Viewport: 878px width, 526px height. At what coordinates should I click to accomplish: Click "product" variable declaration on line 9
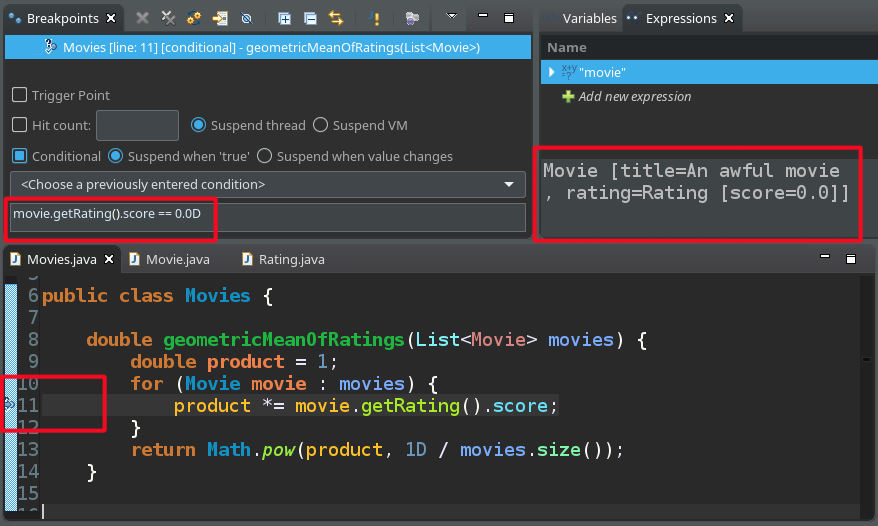point(245,361)
